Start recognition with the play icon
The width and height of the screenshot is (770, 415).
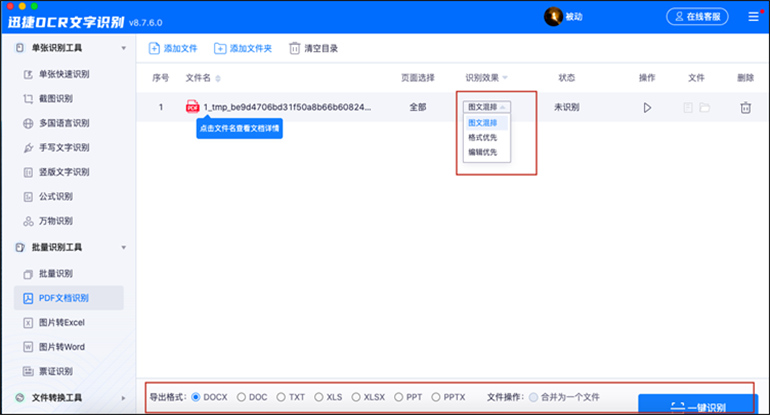pyautogui.click(x=647, y=107)
